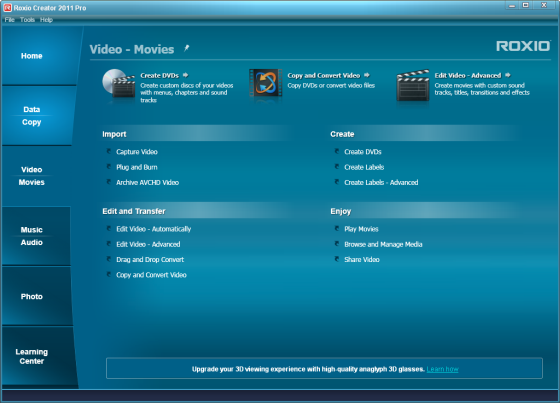Viewport: 560px width, 403px height.
Task: Click the 3D glasses upgrade banner text
Action: pyautogui.click(x=308, y=369)
